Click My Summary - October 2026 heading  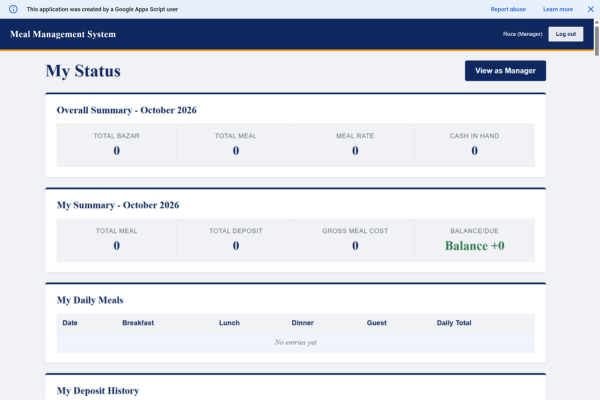tap(118, 205)
